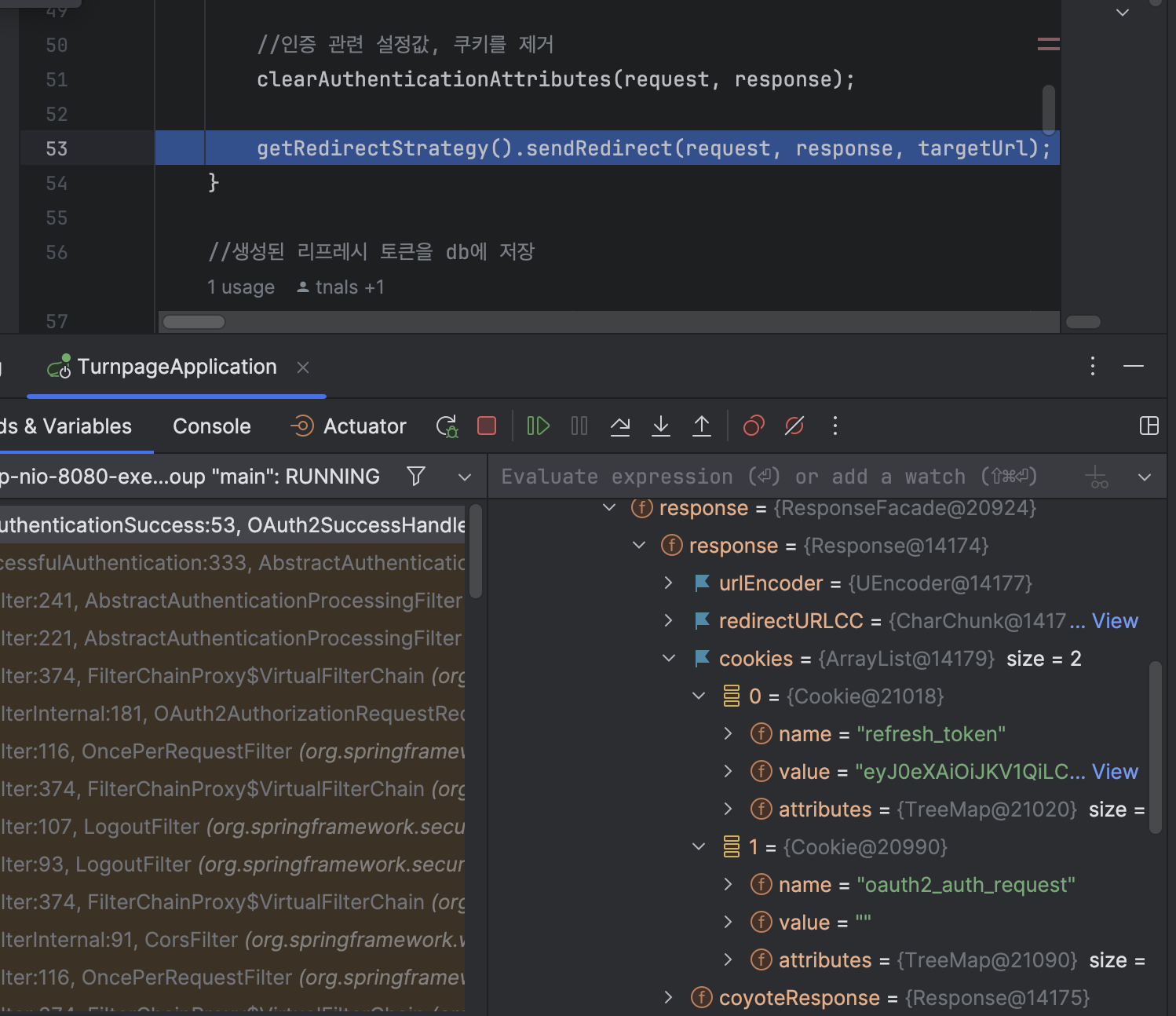
Task: Select frame doFilter:241 AbstractAuthenticationProcessingFilter
Action: coord(232,601)
